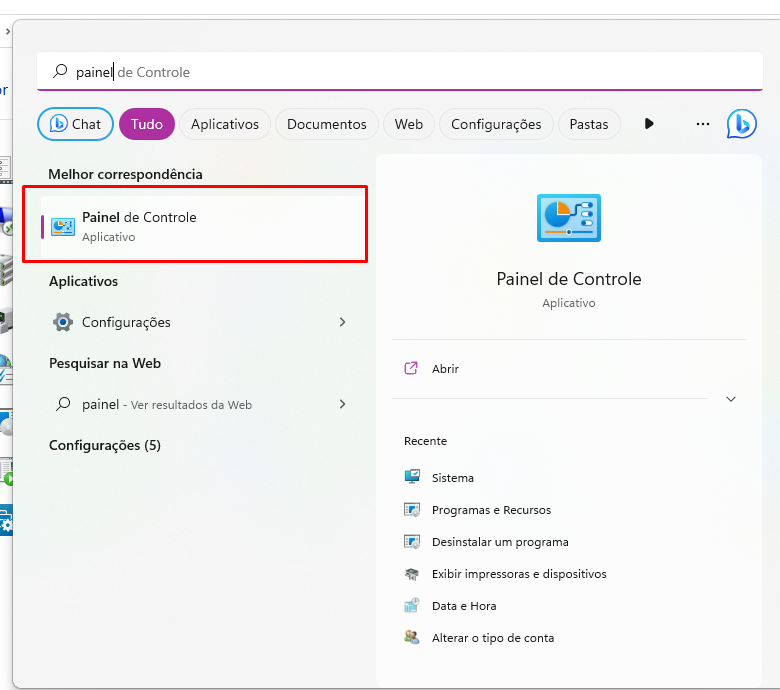Switch to the Aplicativos filter tab

225,124
